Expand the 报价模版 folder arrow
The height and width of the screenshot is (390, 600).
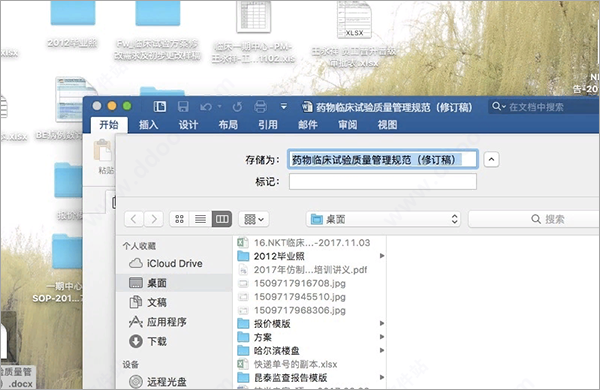coord(382,323)
